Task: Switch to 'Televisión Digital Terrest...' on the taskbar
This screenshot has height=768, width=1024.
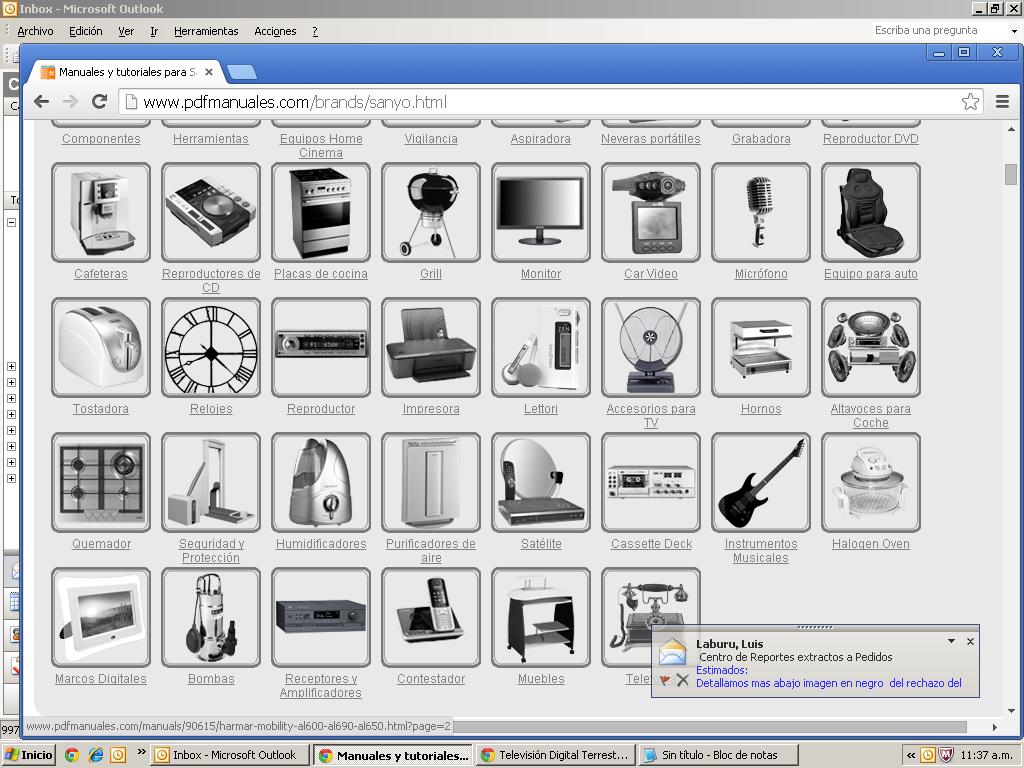Action: pyautogui.click(x=556, y=755)
